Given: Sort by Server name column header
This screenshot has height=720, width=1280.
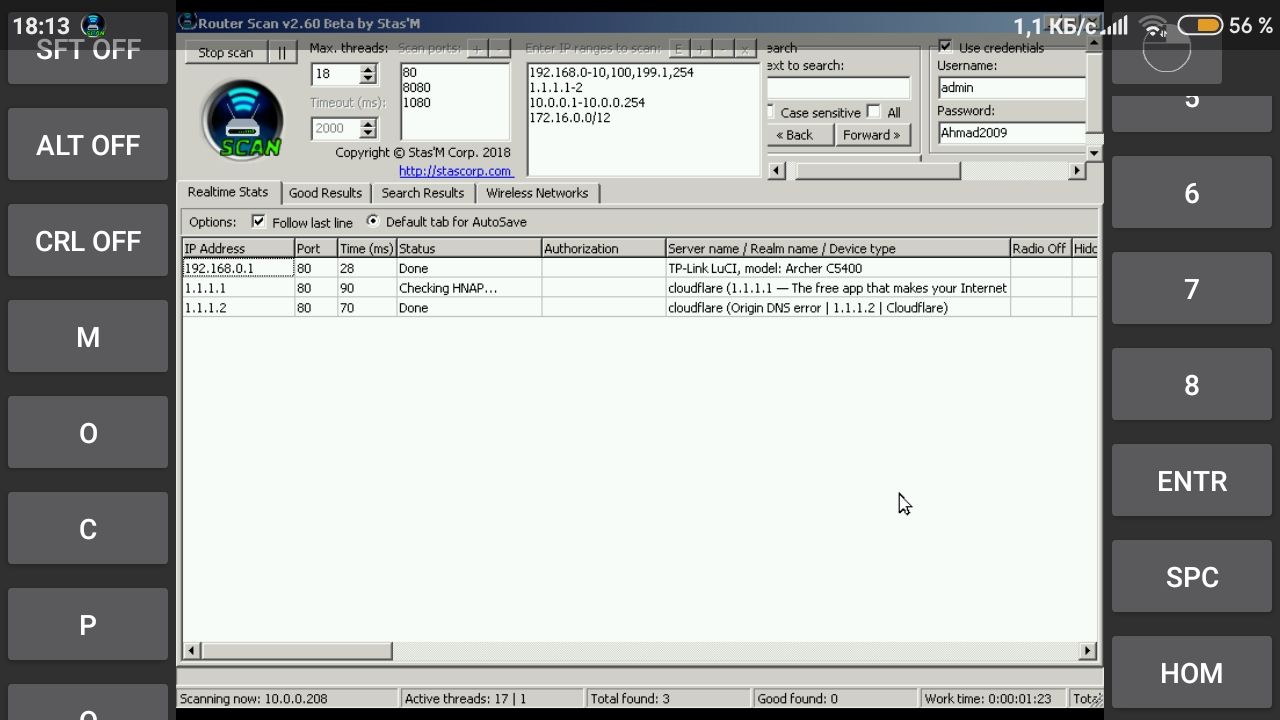Looking at the screenshot, I should (837, 248).
